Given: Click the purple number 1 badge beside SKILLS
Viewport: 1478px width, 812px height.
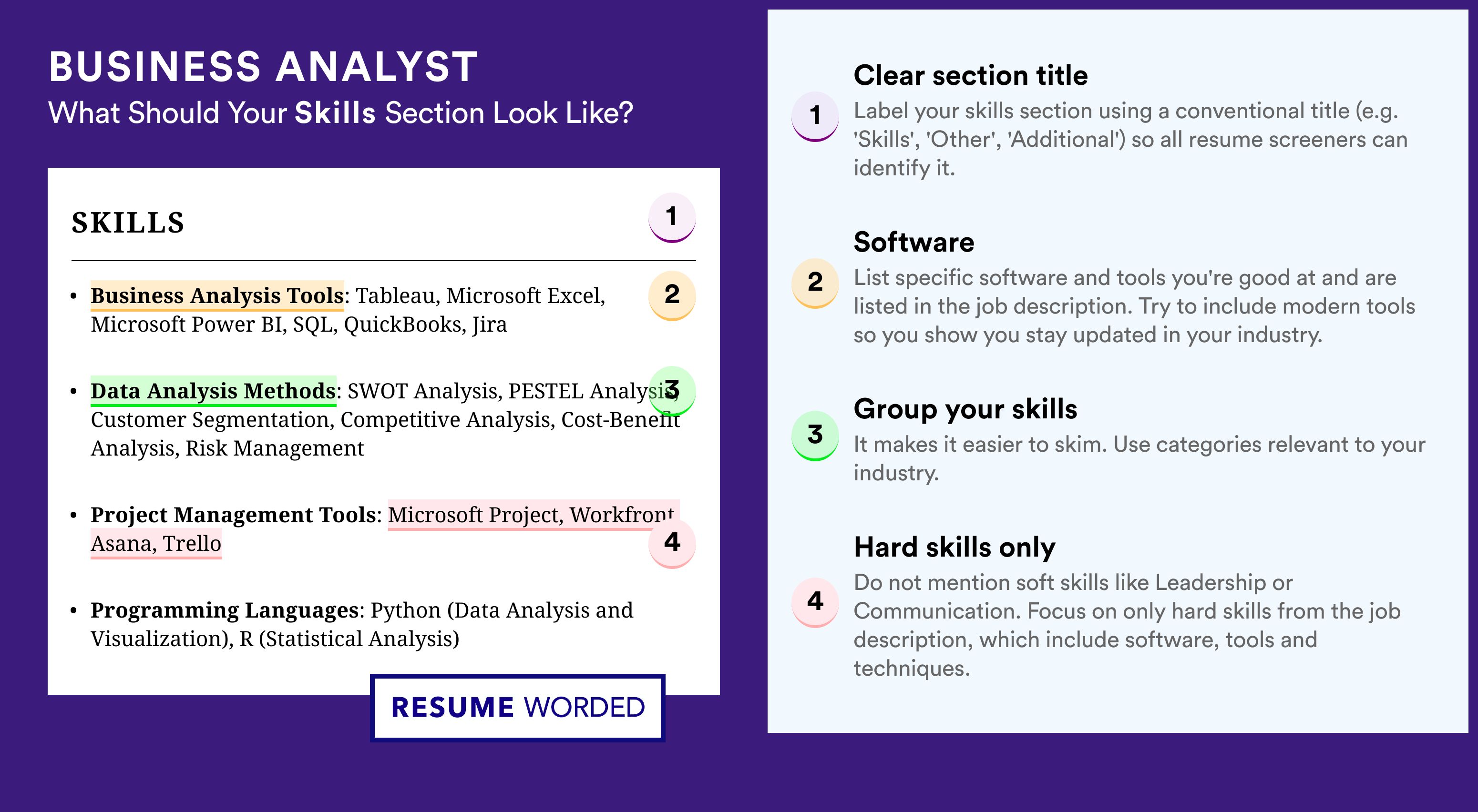Looking at the screenshot, I should (672, 218).
